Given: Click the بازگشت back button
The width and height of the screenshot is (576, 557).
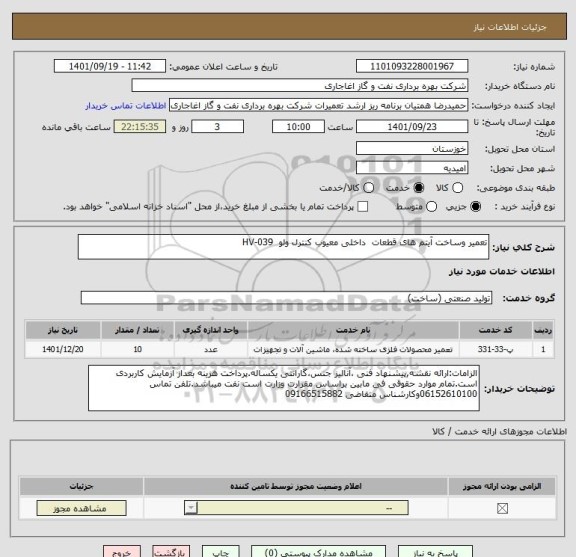Looking at the screenshot, I should pyautogui.click(x=171, y=552).
